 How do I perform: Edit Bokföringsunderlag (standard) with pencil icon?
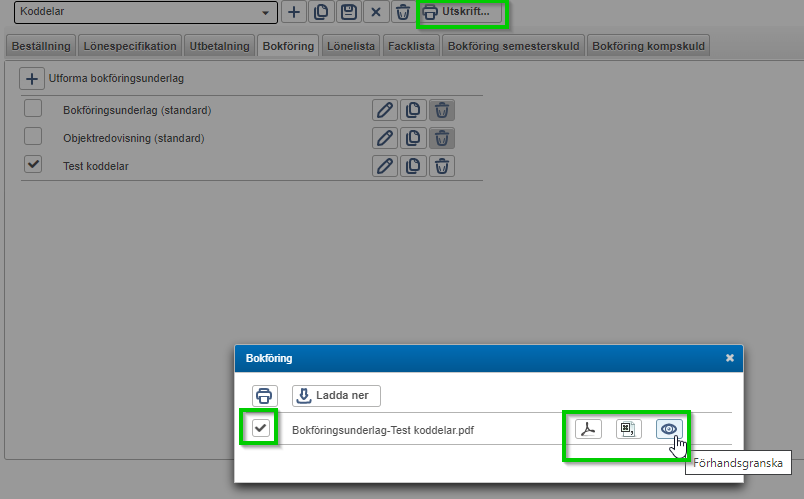point(385,110)
